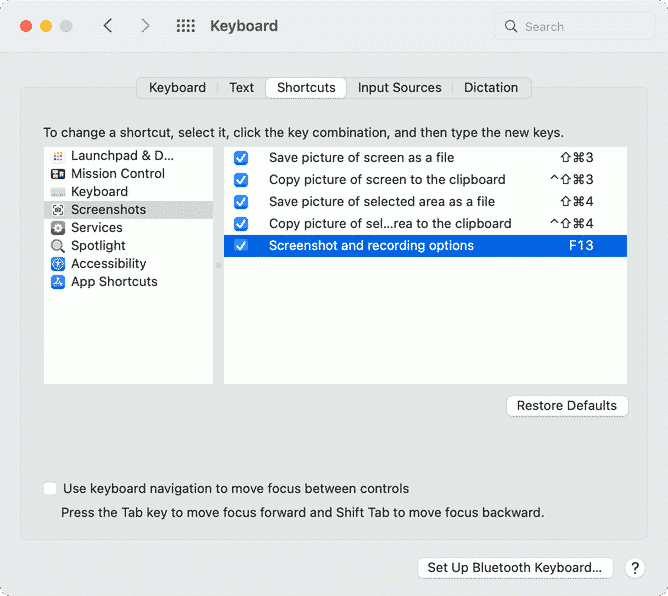
Task: Click the App Shortcuts category icon
Action: [x=58, y=282]
